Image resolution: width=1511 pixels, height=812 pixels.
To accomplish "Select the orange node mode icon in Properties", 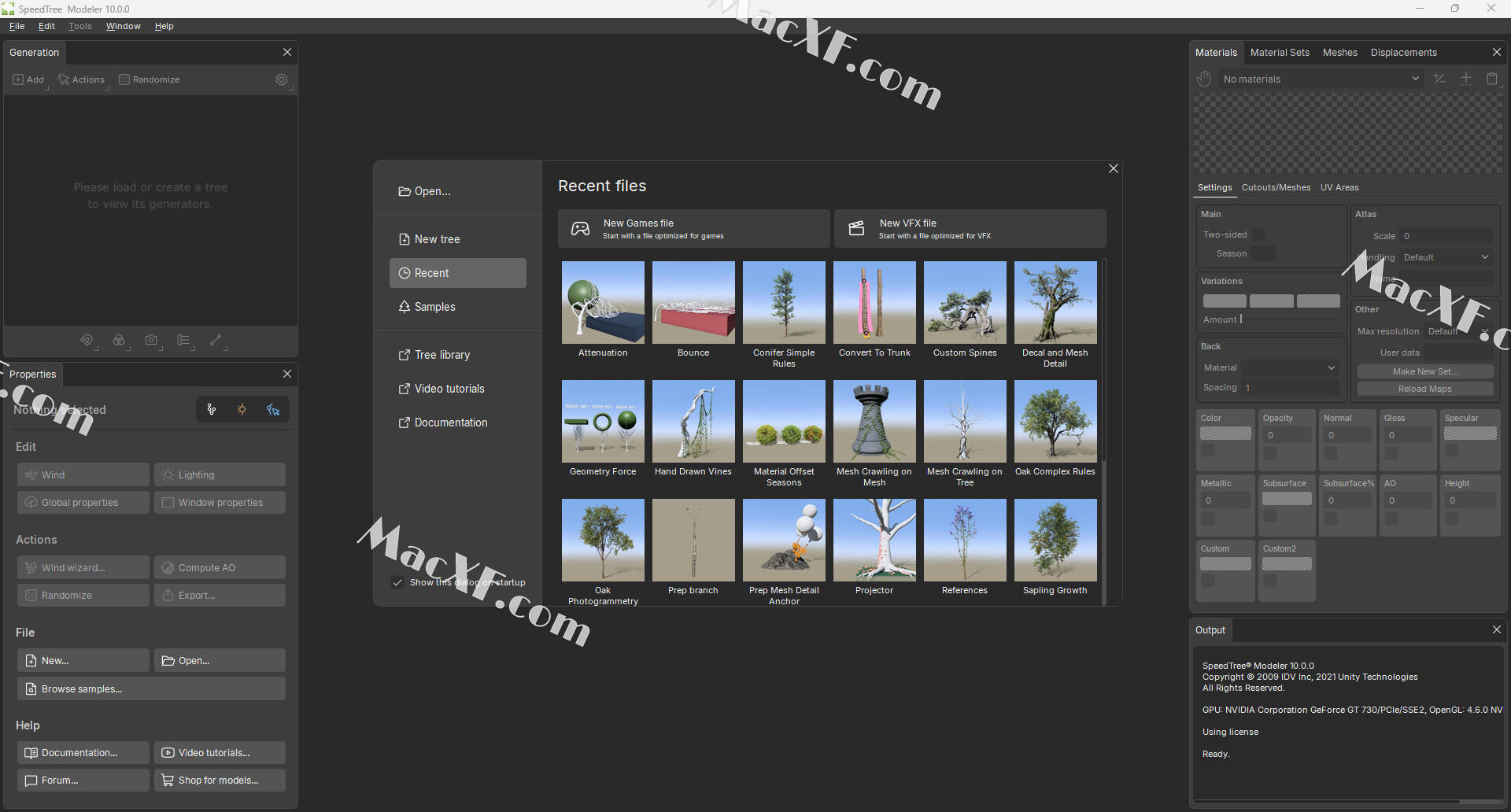I will (x=242, y=409).
